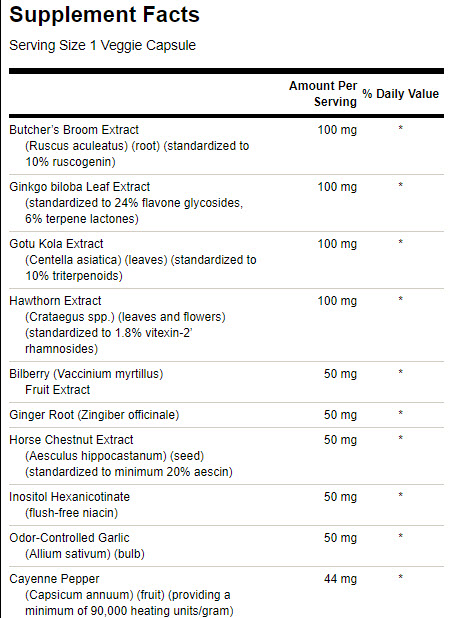Viewport: 452px width, 618px height.
Task: Click the Horse Chestnut Extract ingredient name
Action: pyautogui.click(x=71, y=440)
